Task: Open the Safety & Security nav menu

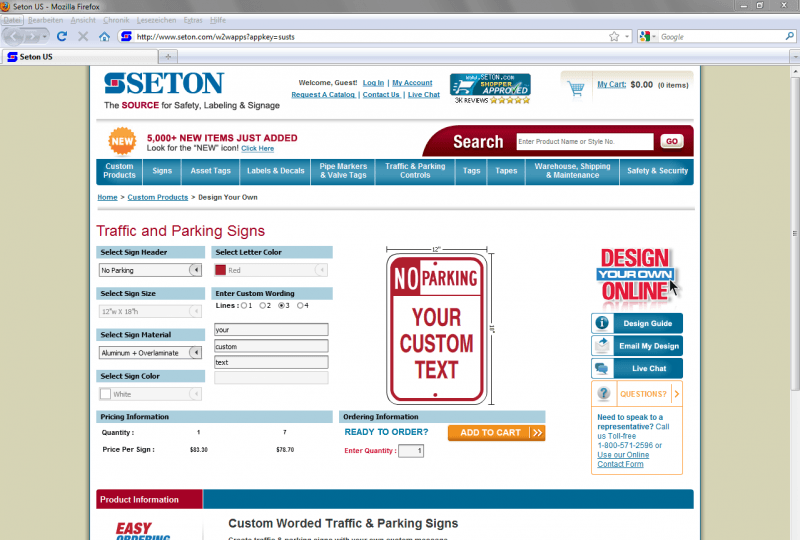Action: pyautogui.click(x=657, y=171)
